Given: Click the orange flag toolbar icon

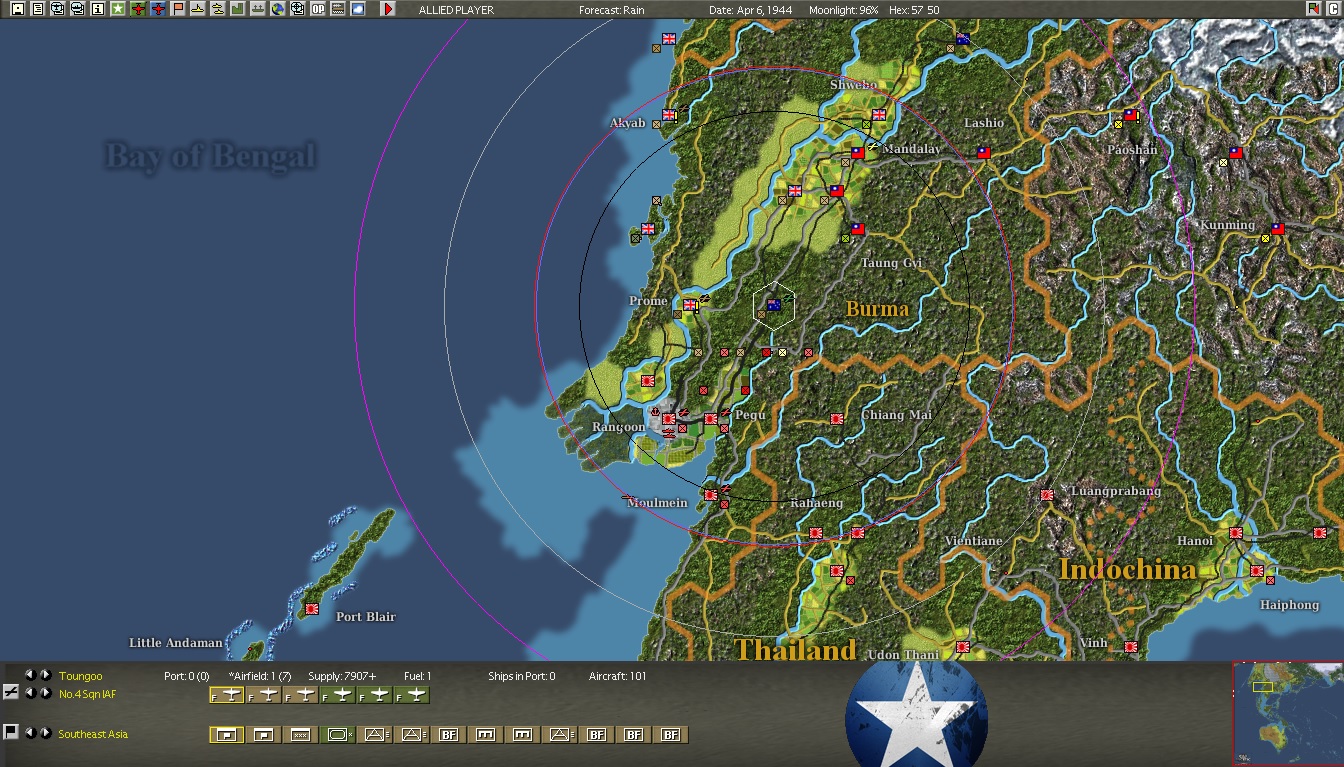Looking at the screenshot, I should (x=178, y=9).
